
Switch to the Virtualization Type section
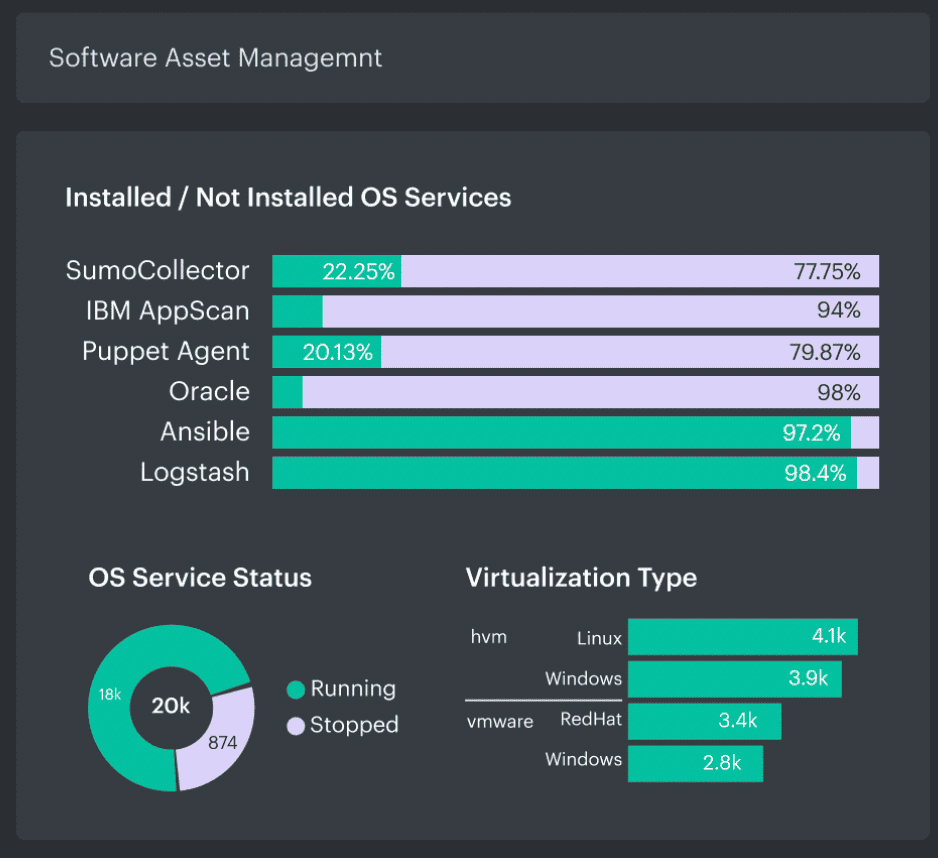tap(581, 578)
